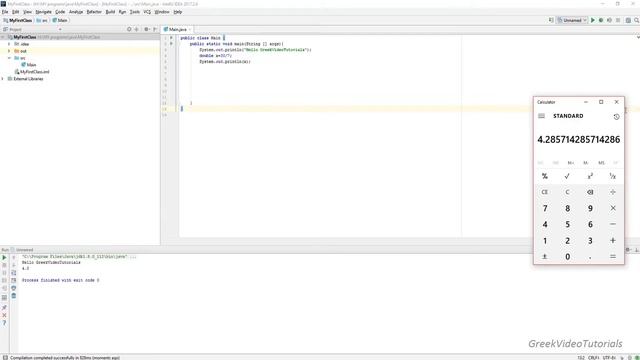Collapse MyFirstClass project root node
This screenshot has width=640, height=360.
3,37
